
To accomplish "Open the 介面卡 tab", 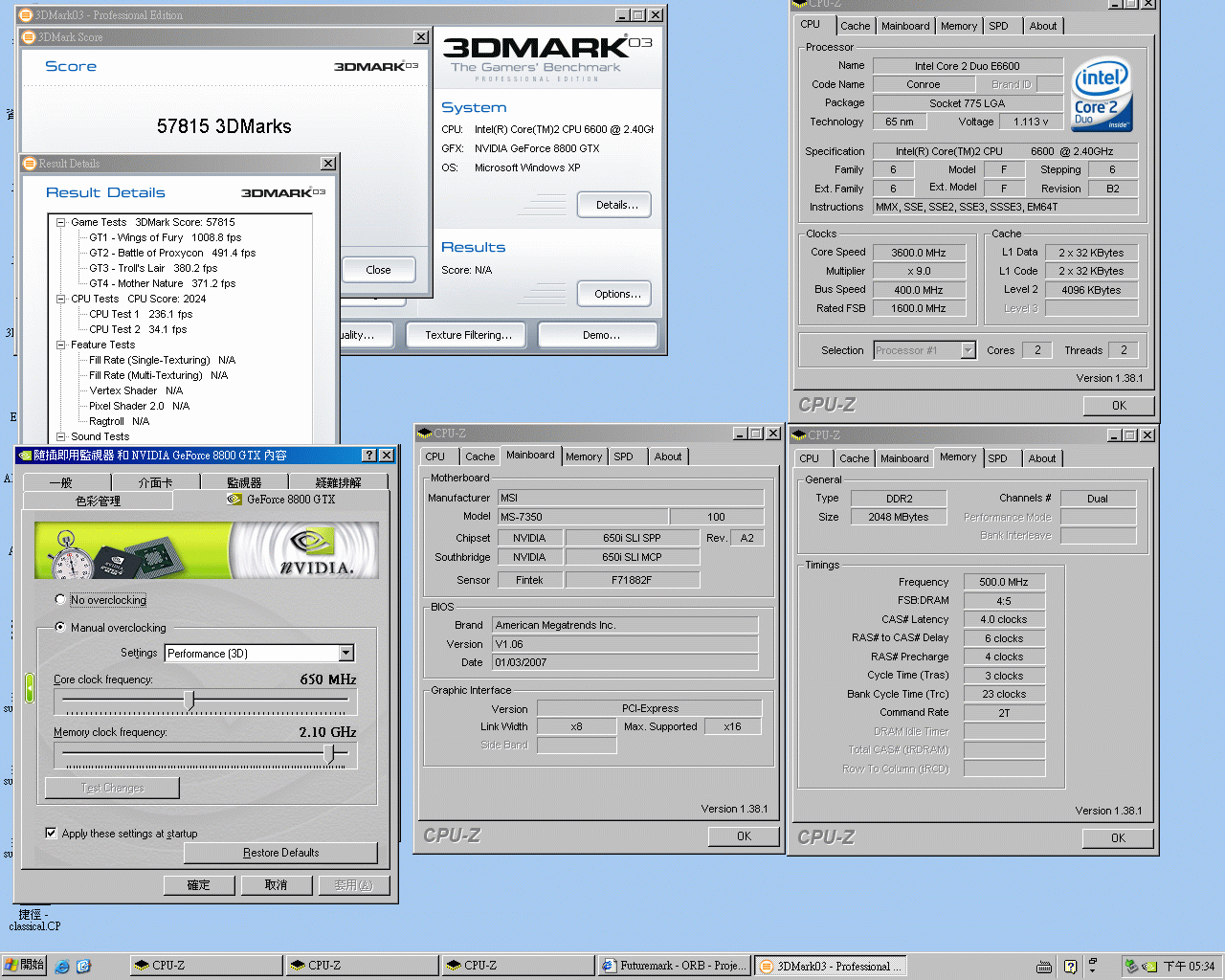I will (155, 482).
